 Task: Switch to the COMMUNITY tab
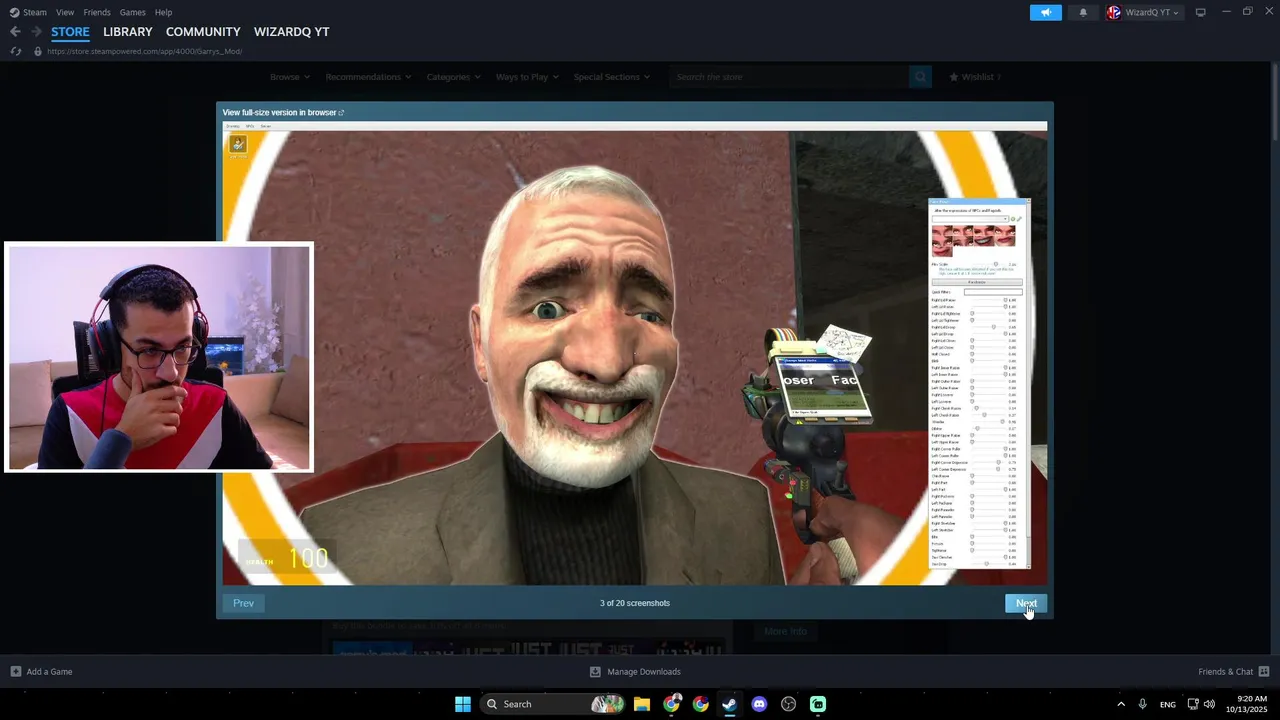click(x=203, y=32)
